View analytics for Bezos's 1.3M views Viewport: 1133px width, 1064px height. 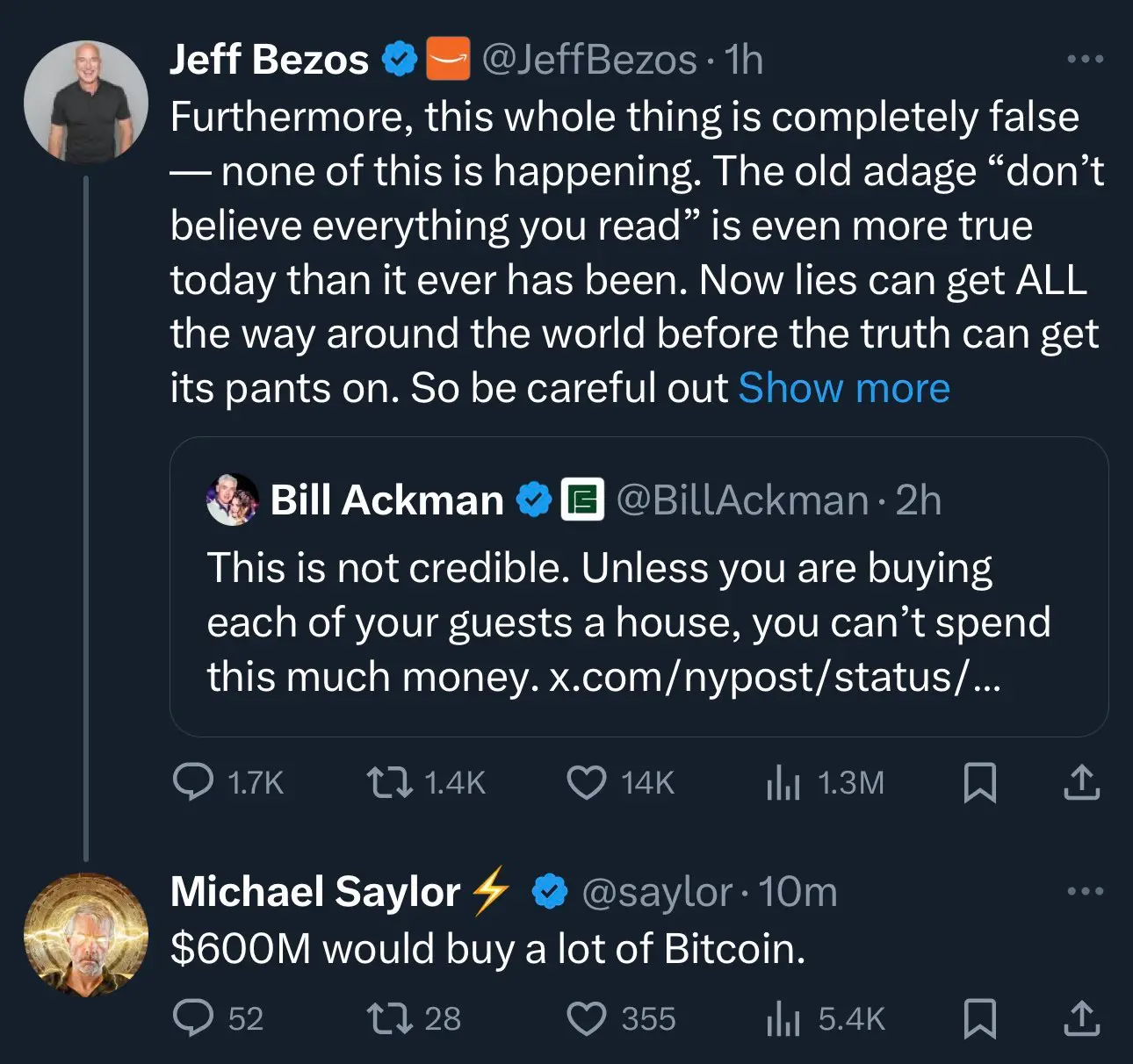pos(783,782)
